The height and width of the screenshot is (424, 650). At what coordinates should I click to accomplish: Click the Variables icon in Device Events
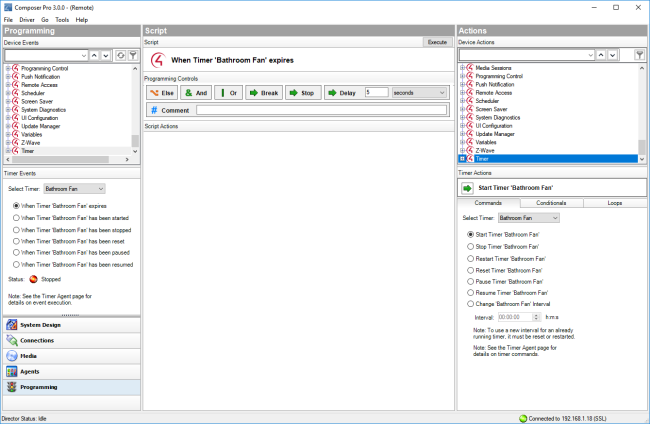click(x=16, y=134)
